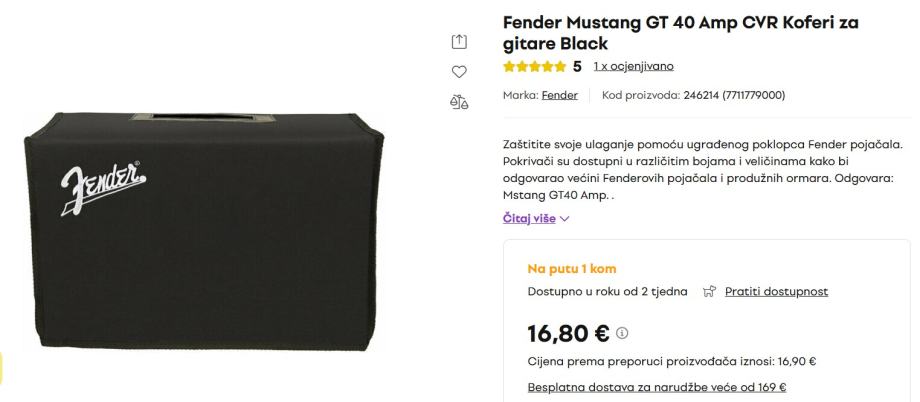The width and height of the screenshot is (920, 402).
Task: Click the black amp cover product image
Action: (204, 231)
